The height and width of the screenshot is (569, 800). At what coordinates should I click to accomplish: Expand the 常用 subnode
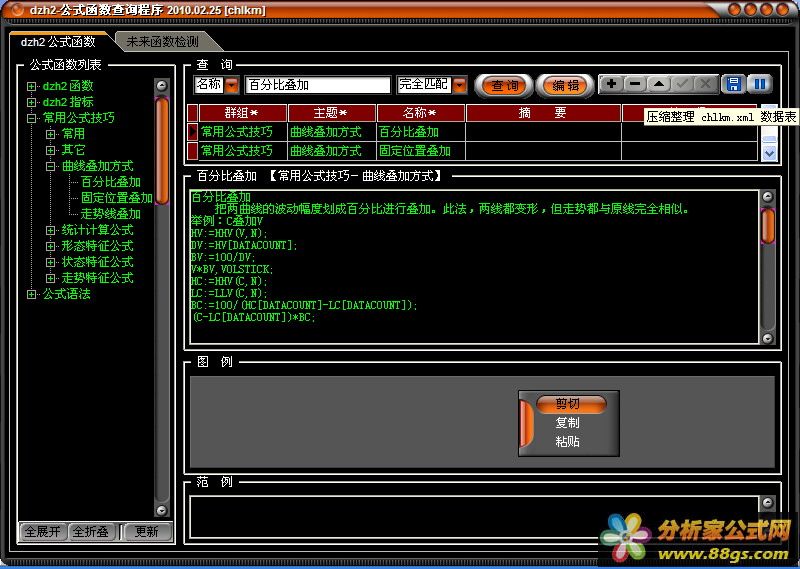pyautogui.click(x=51, y=134)
